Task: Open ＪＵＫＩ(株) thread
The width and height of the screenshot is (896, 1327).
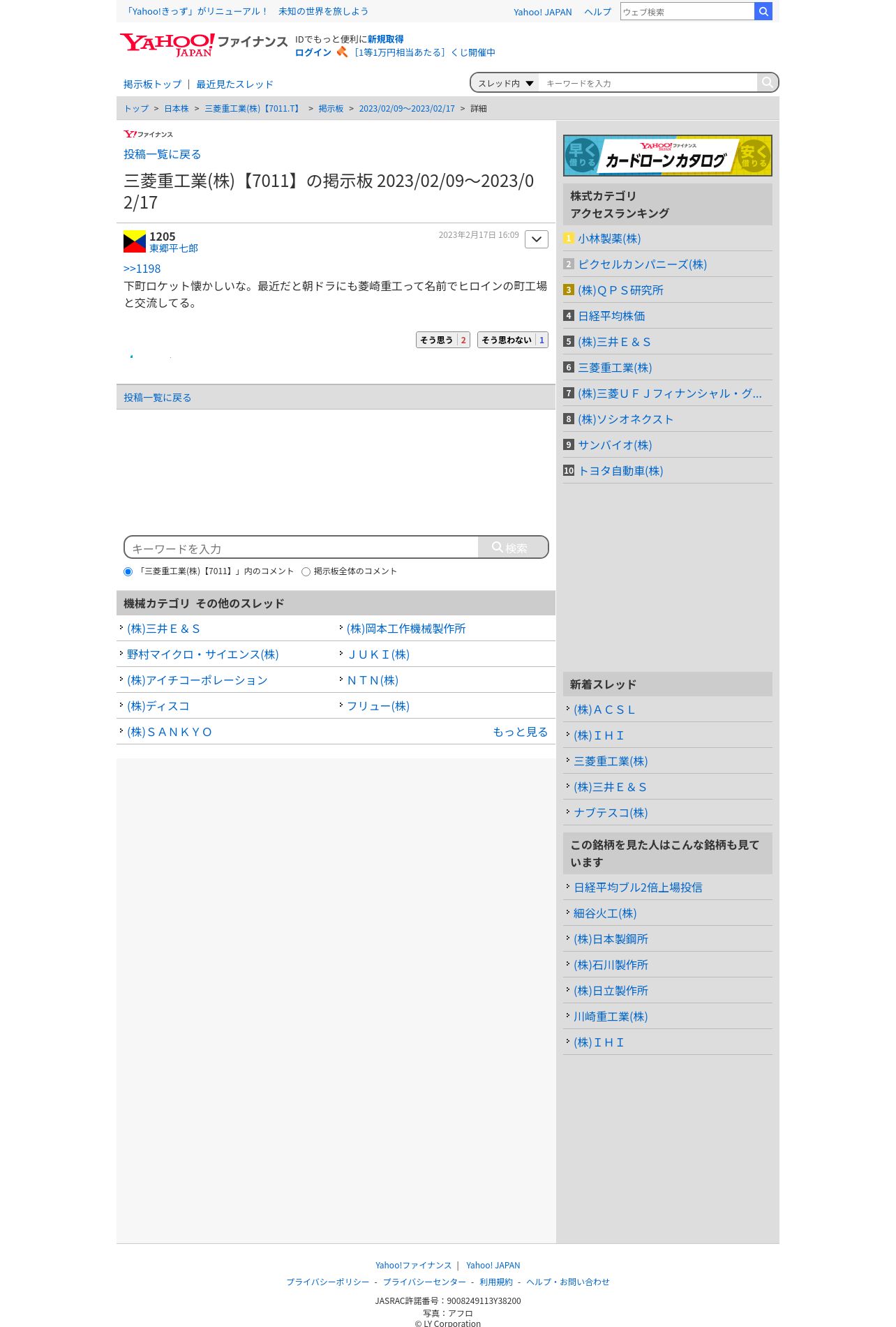Action: click(x=378, y=654)
